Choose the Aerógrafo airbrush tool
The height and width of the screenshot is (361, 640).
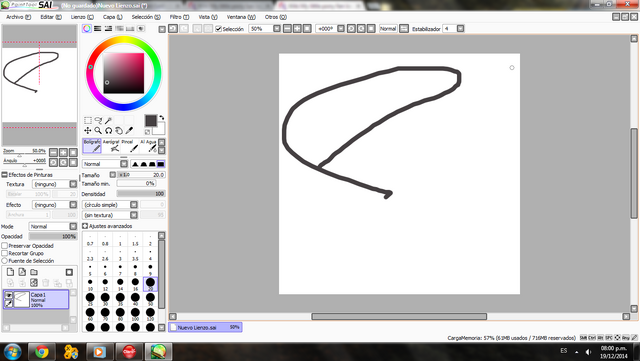tap(111, 146)
